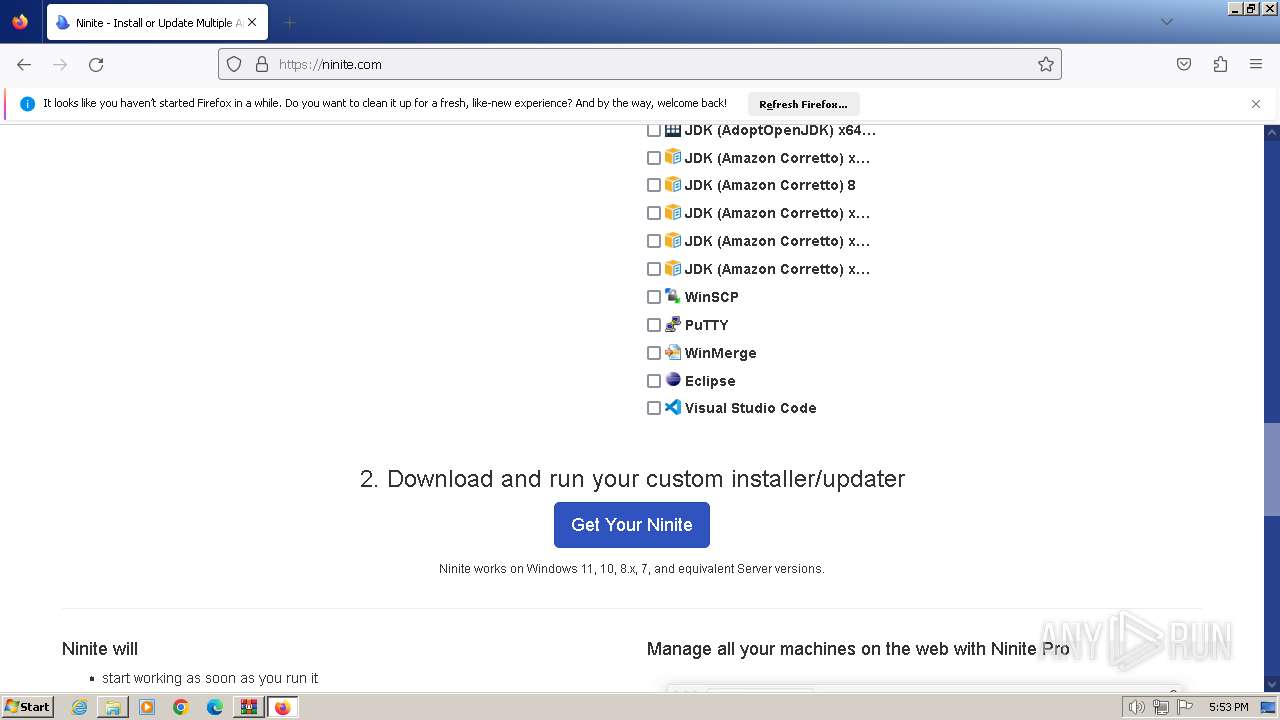The image size is (1280, 720).
Task: Click "Download and run your custom installer" heading
Action: pyautogui.click(x=632, y=479)
